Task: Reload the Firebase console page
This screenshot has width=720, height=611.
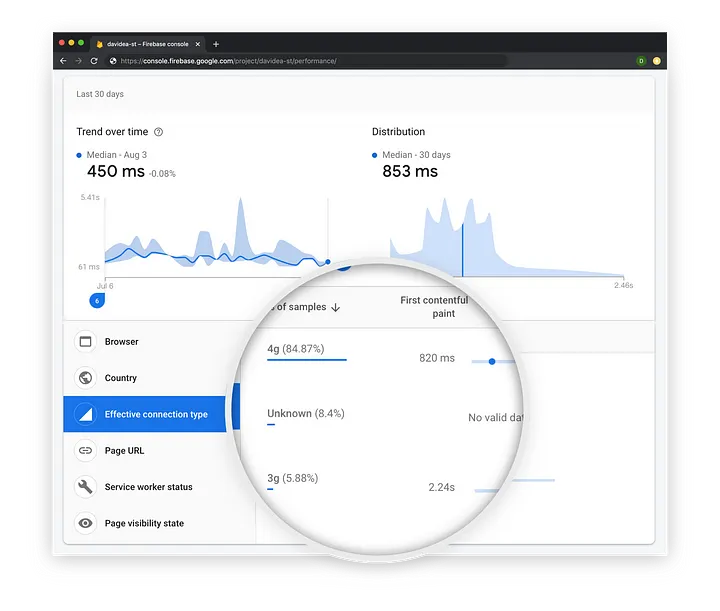Action: 94,61
